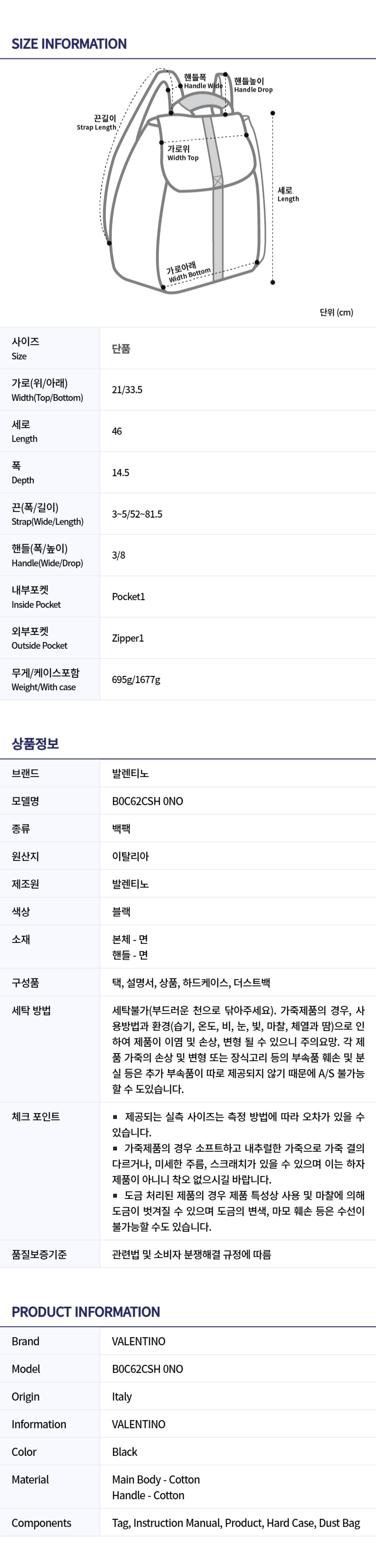Click the PRODUCT INFORMATION heading
The width and height of the screenshot is (376, 1568).
pos(86,1312)
